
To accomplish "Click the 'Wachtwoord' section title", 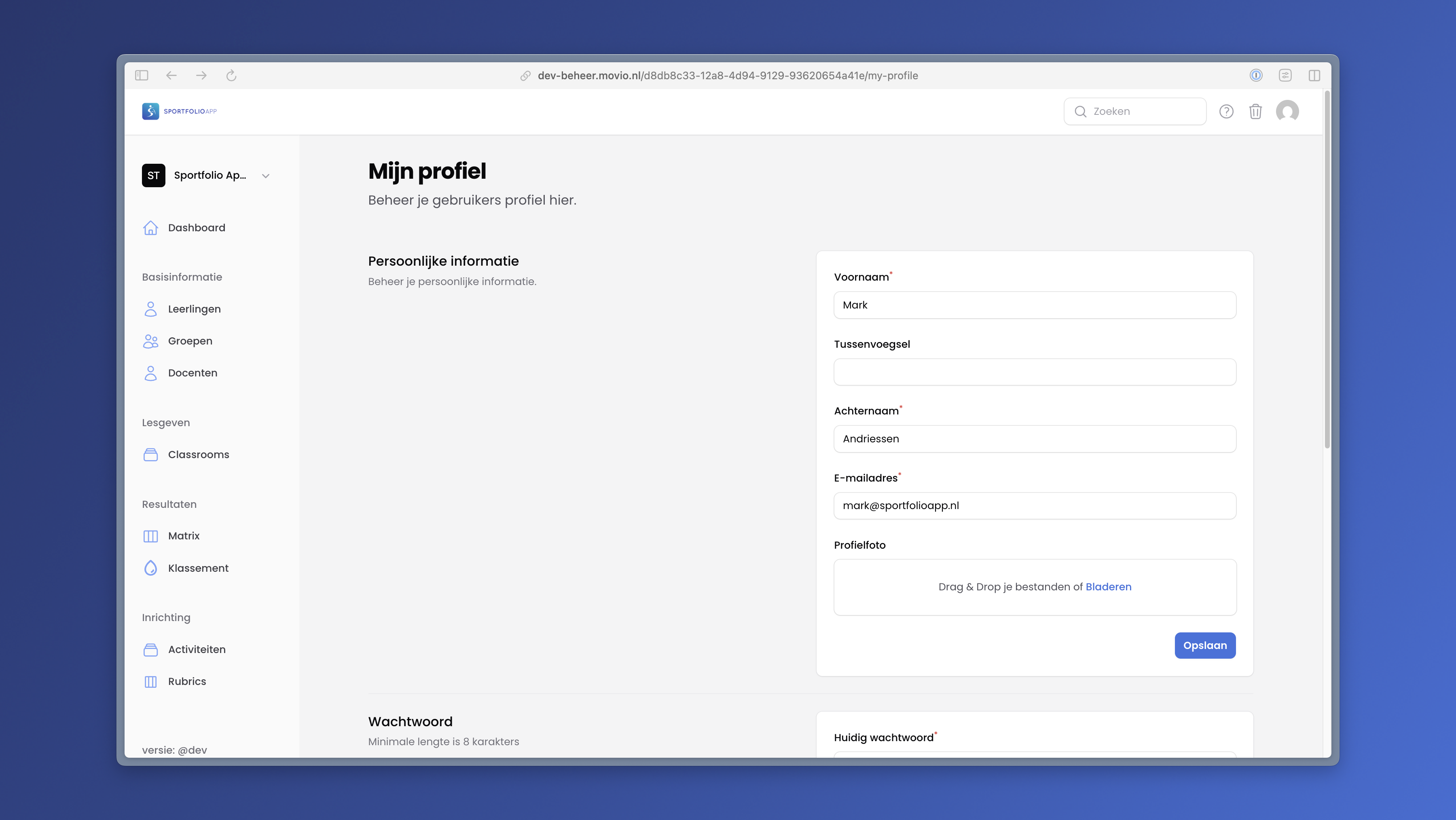I will [411, 722].
